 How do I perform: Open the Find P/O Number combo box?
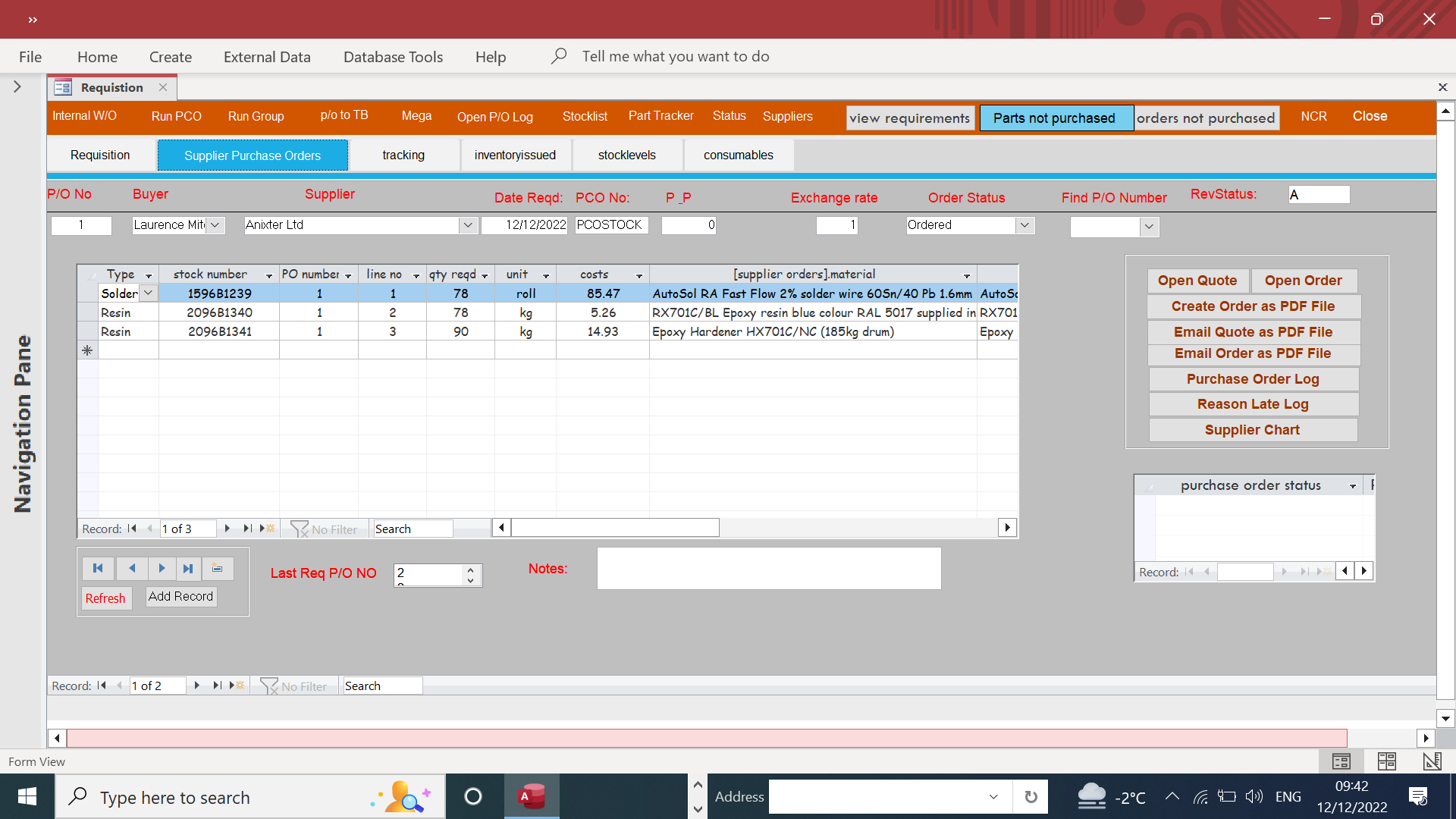coord(1149,227)
